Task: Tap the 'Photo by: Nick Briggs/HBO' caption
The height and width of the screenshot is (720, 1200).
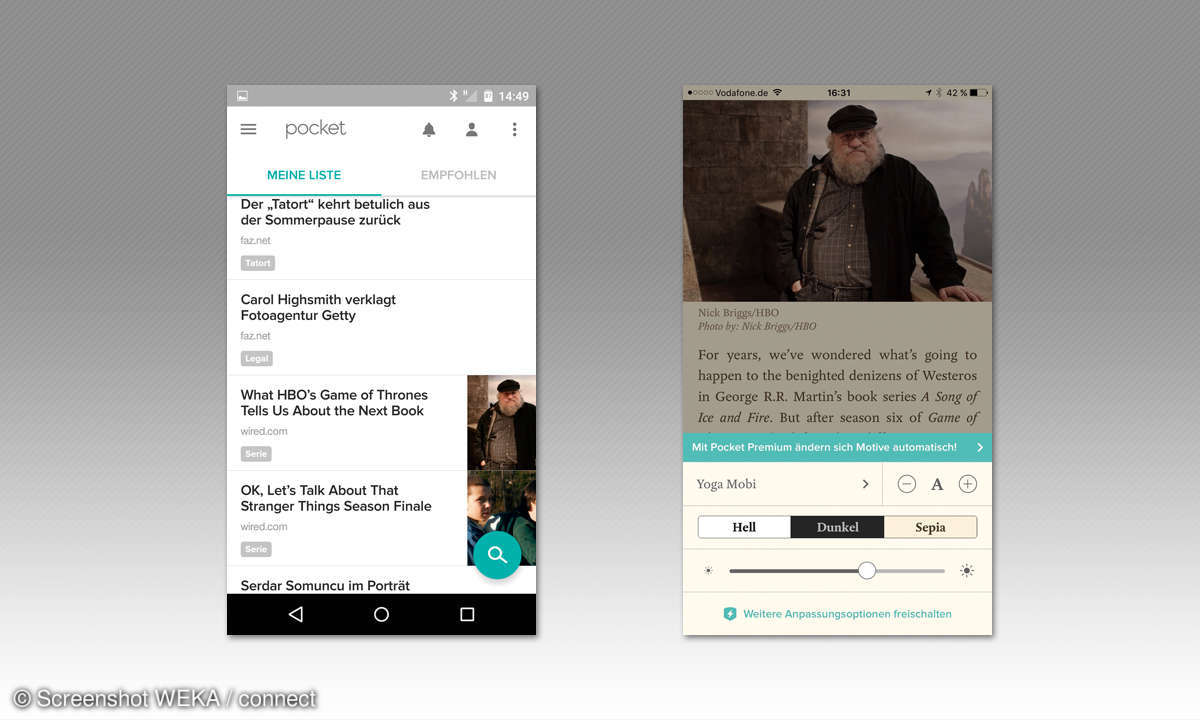Action: [757, 326]
